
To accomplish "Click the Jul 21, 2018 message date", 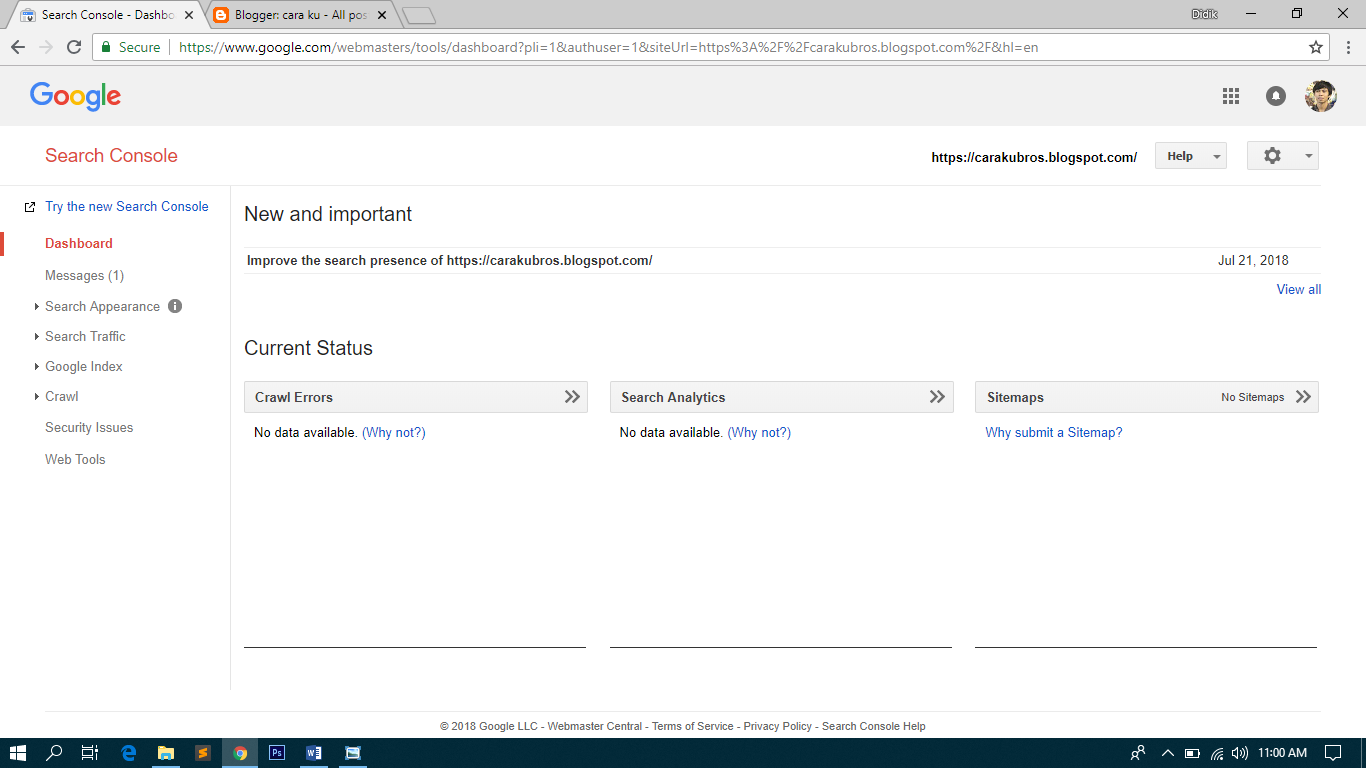I will (x=1253, y=261).
